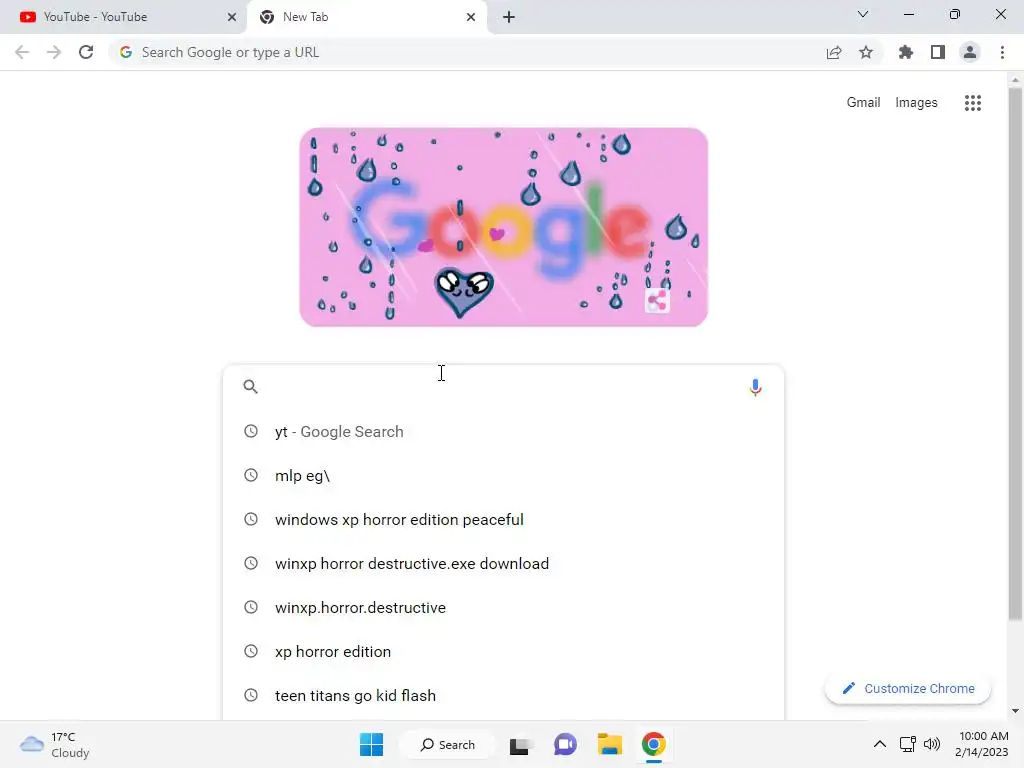
Task: Expand the tab search dropdown arrow
Action: [x=863, y=14]
